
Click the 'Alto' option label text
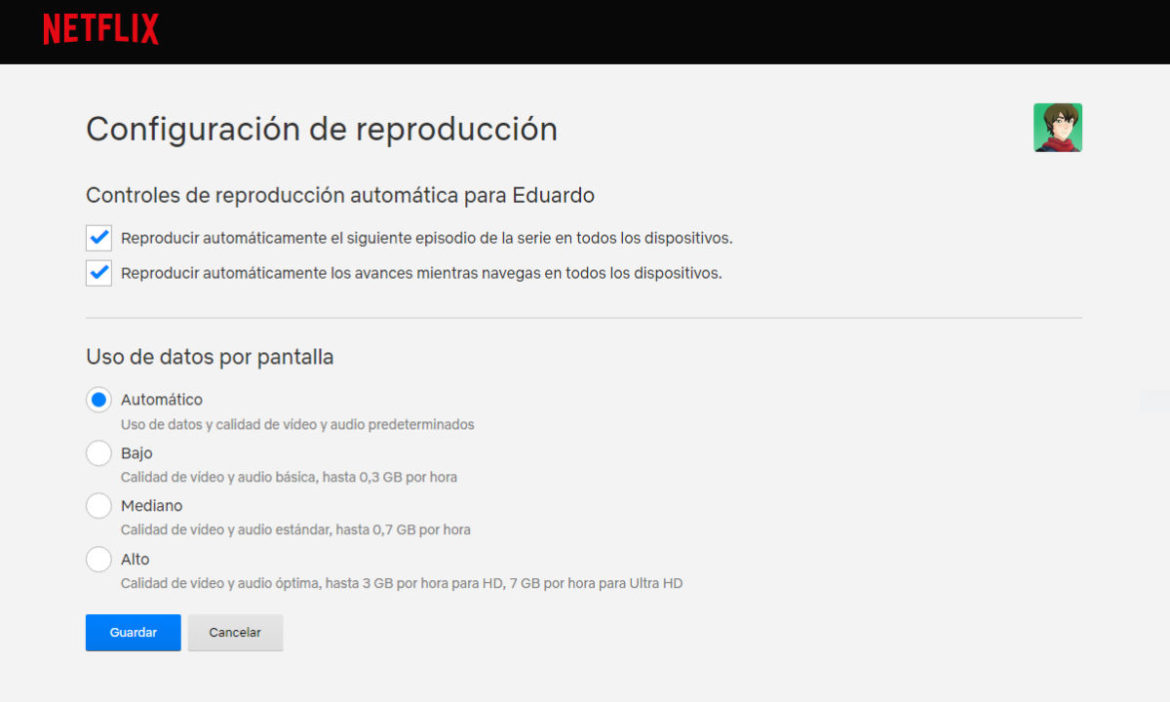click(x=135, y=559)
